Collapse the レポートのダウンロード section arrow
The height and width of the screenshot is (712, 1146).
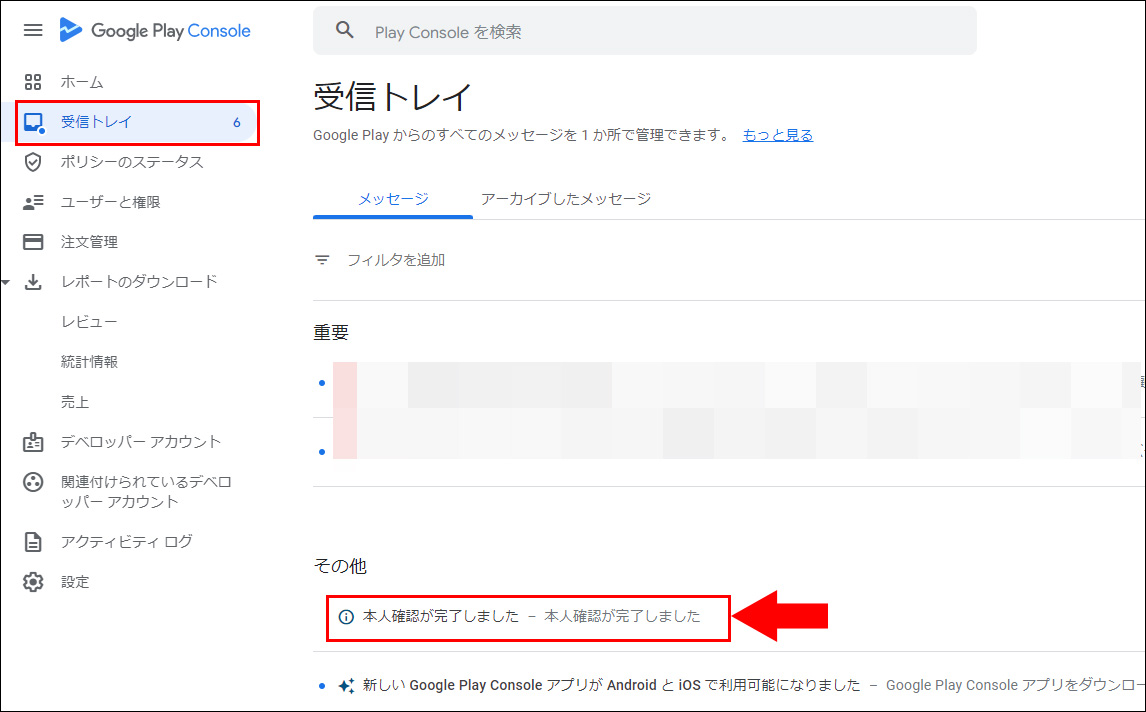6,282
